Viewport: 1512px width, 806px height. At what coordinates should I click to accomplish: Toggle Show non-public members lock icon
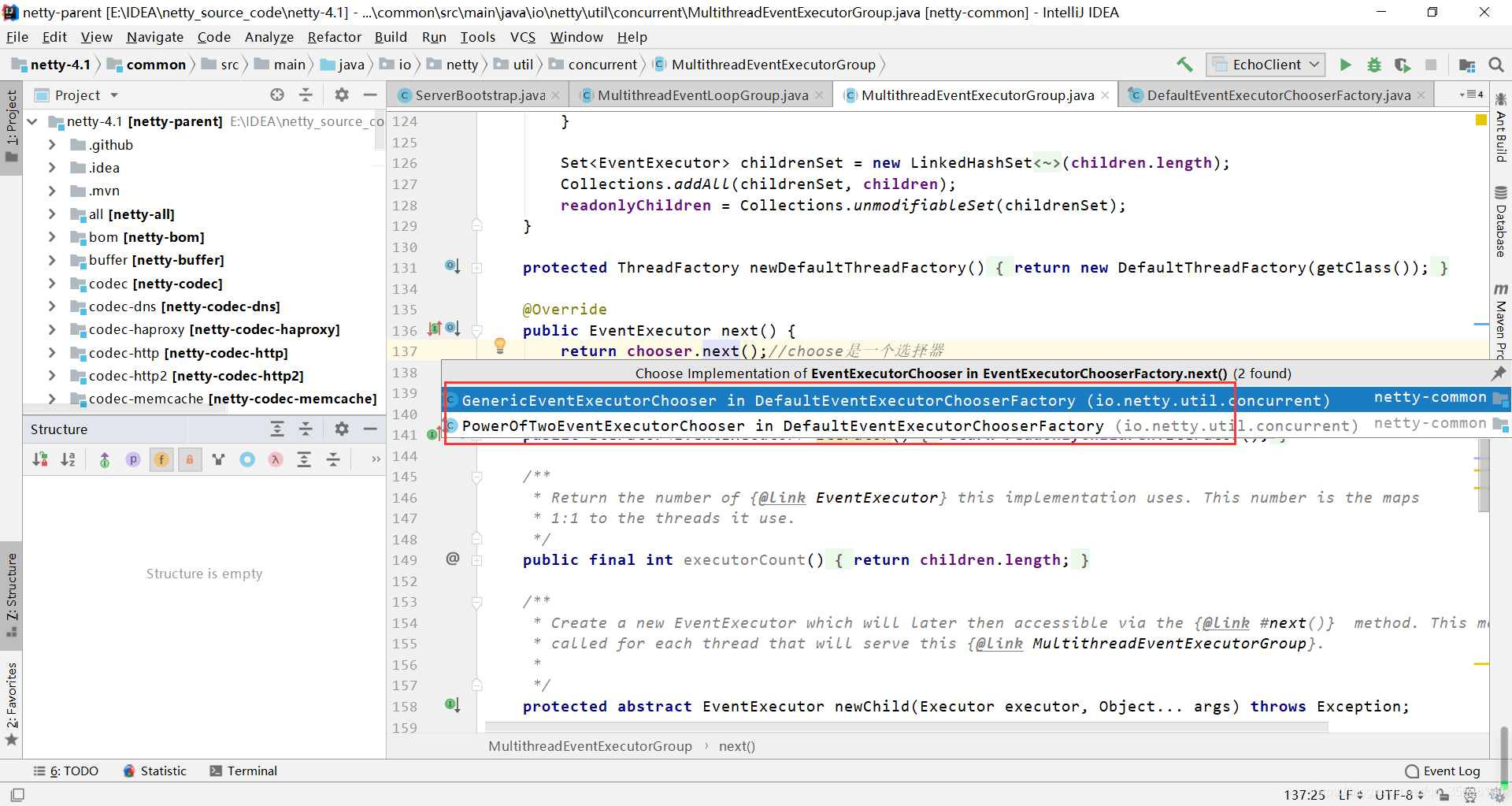tap(190, 459)
